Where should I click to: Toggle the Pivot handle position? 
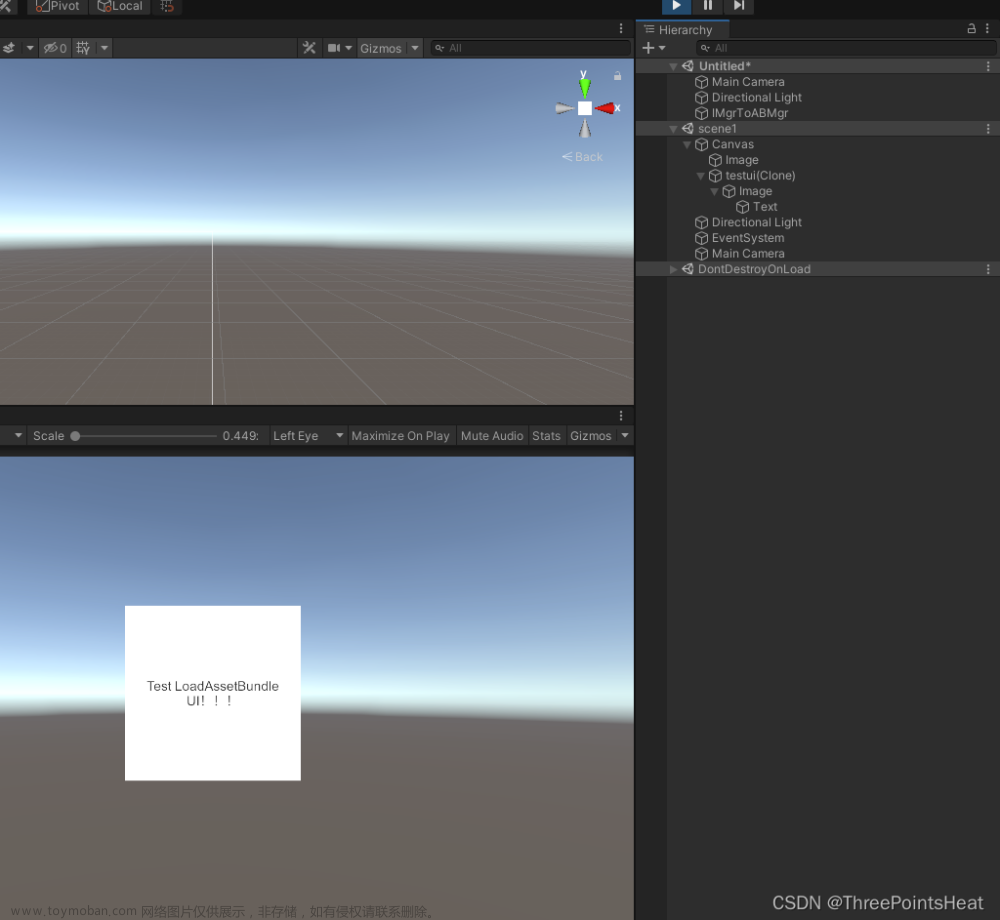57,6
